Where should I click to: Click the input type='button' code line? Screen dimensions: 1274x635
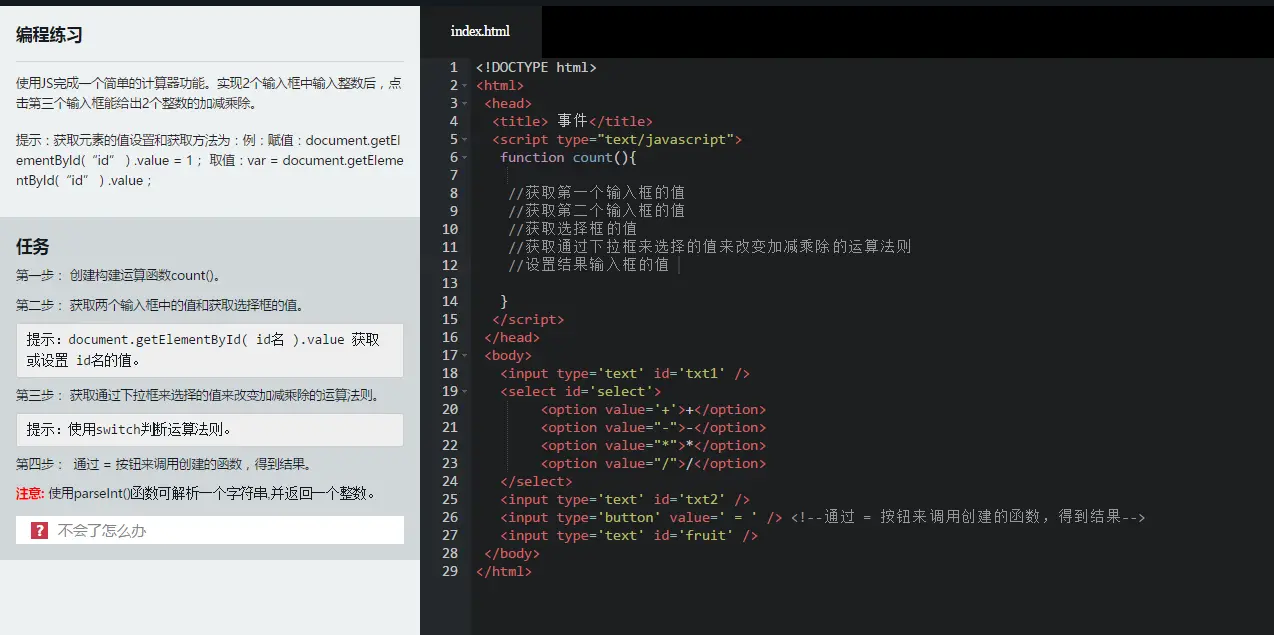pyautogui.click(x=641, y=518)
